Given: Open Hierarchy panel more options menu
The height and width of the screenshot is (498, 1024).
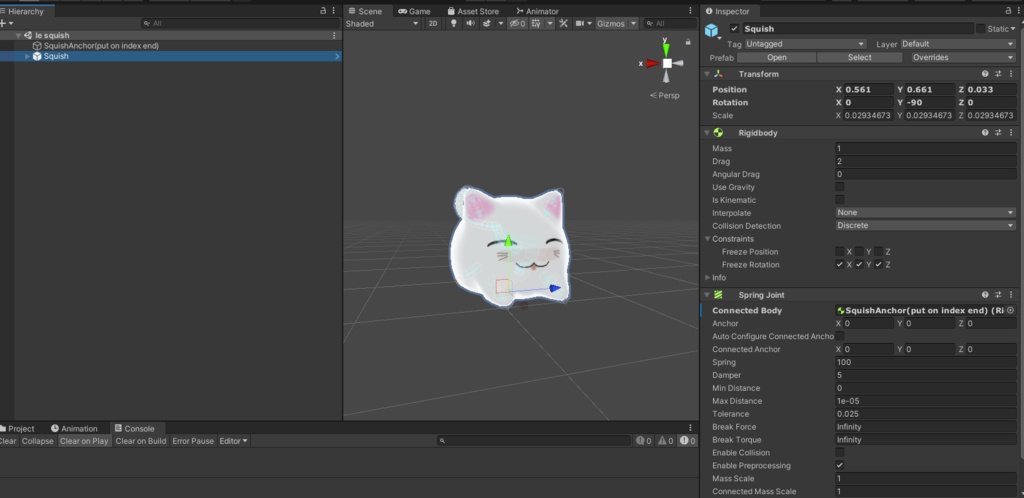Looking at the screenshot, I should [334, 11].
